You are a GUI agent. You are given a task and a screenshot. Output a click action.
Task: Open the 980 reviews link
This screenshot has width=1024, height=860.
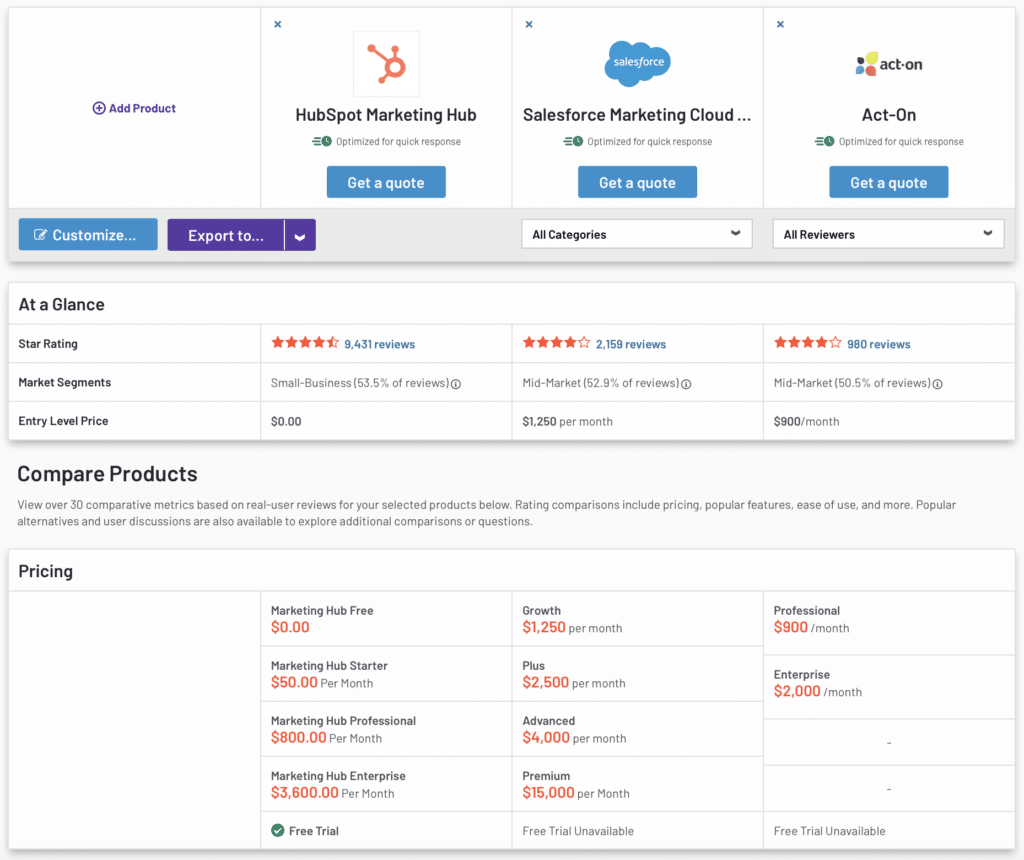(x=878, y=344)
